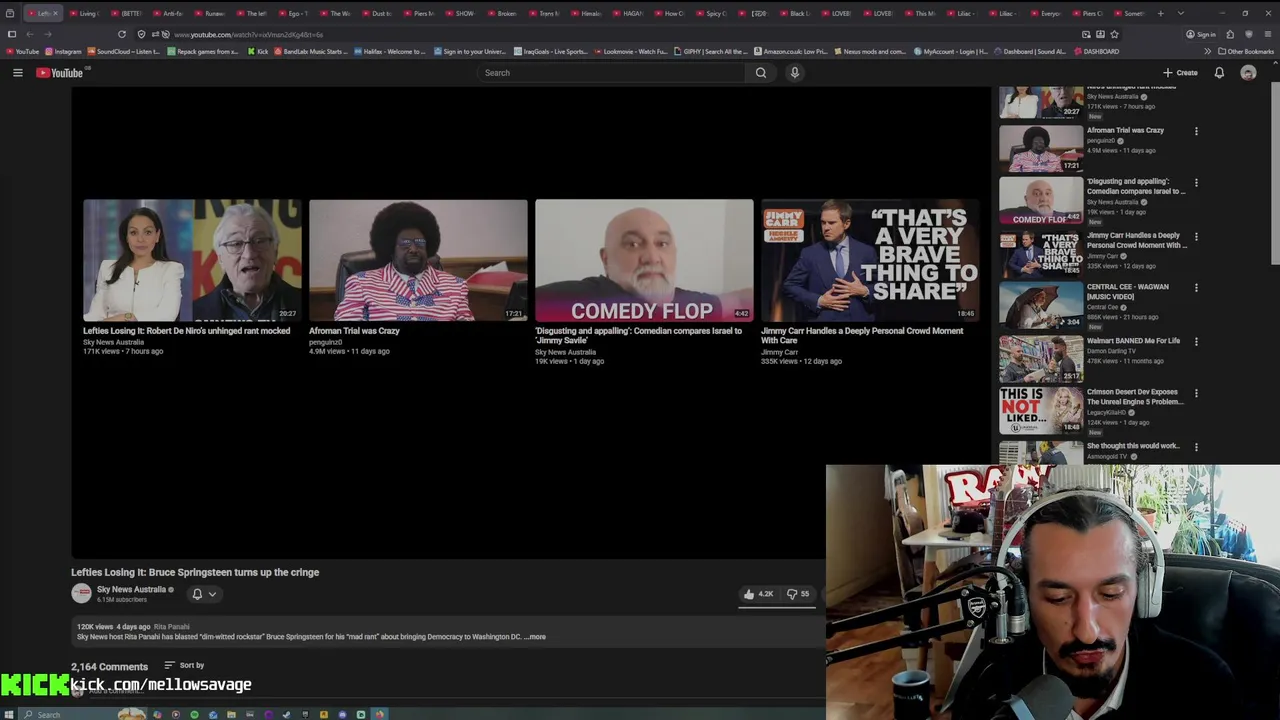1280x720 pixels.
Task: Play Jimmy Carr crowd moment end-screen video
Action: tap(870, 260)
